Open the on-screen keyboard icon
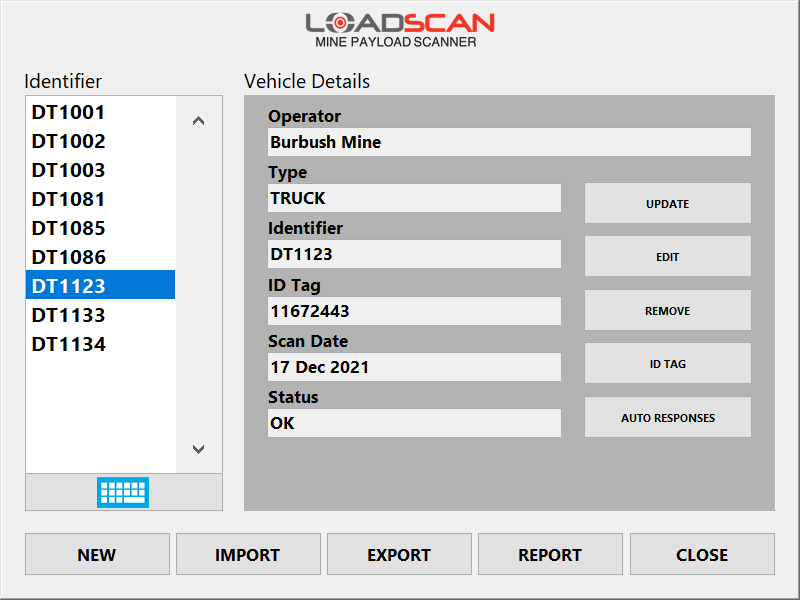 123,492
